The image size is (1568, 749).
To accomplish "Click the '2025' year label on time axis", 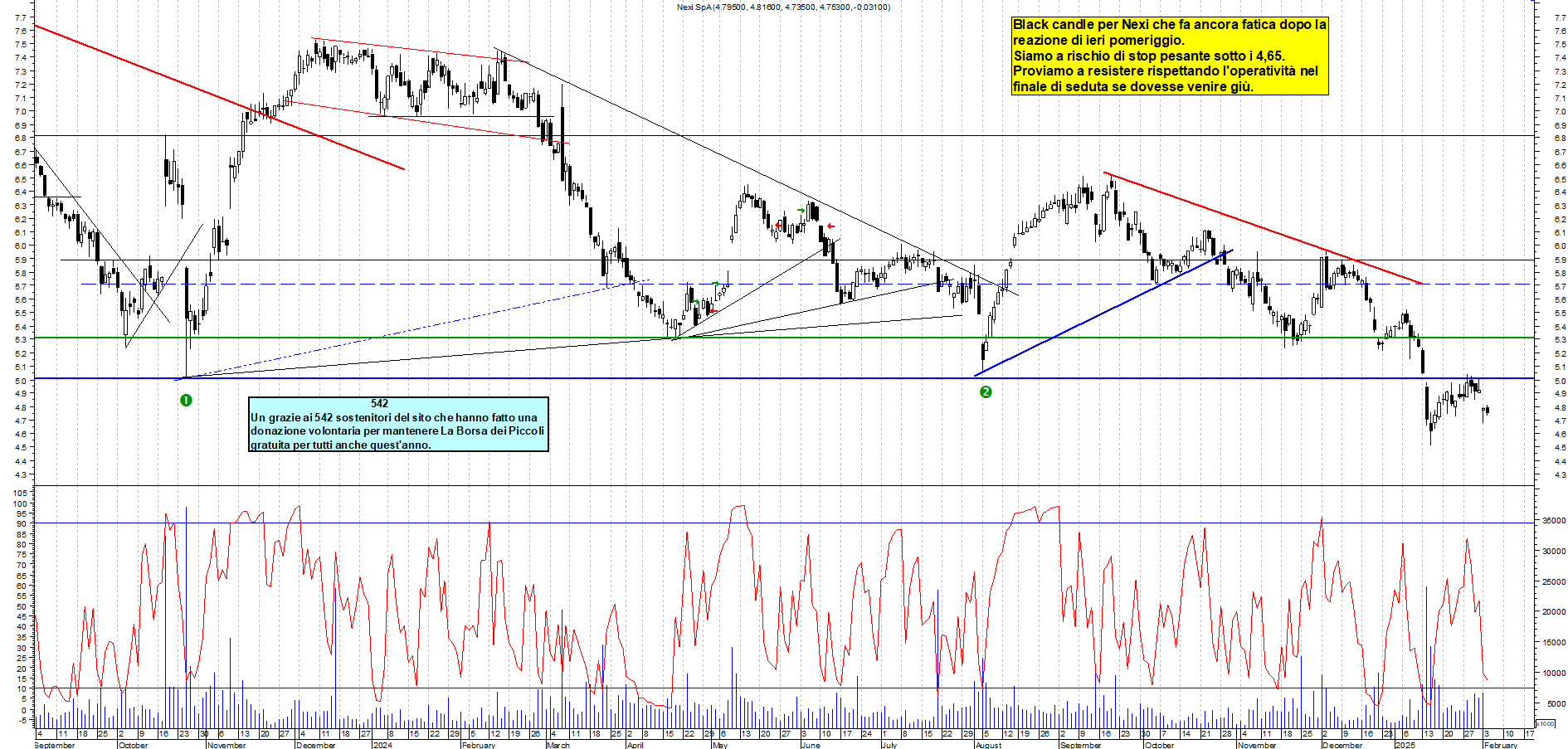I will 1405,745.
